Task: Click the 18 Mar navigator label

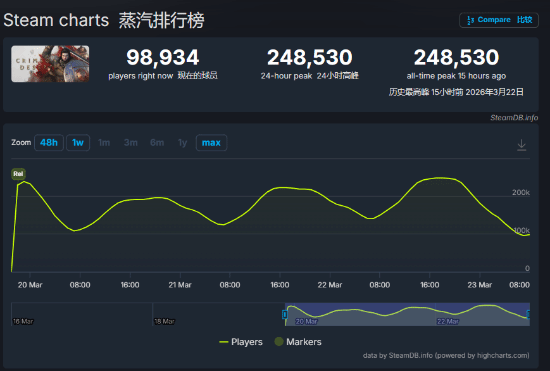Action: point(164,321)
